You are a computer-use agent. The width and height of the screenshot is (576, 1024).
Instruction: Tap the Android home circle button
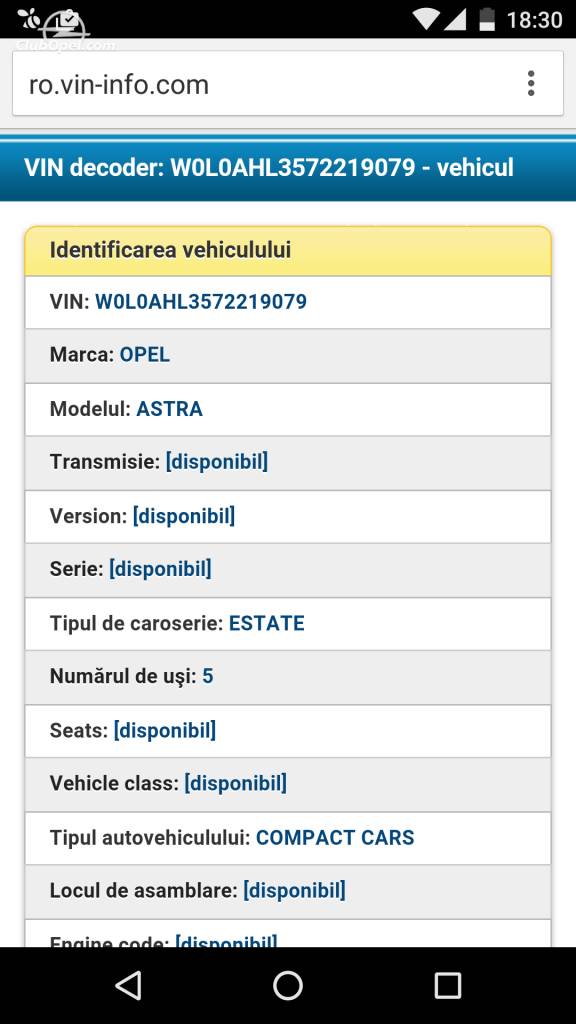(287, 985)
